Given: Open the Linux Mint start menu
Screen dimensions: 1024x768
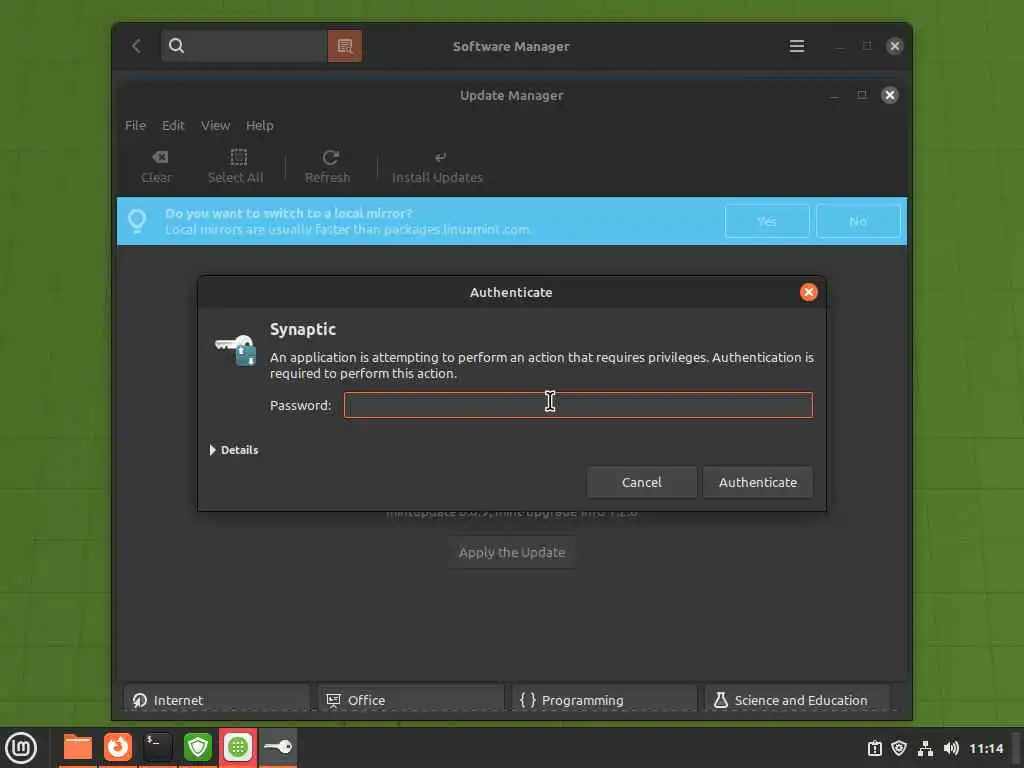Looking at the screenshot, I should point(21,748).
